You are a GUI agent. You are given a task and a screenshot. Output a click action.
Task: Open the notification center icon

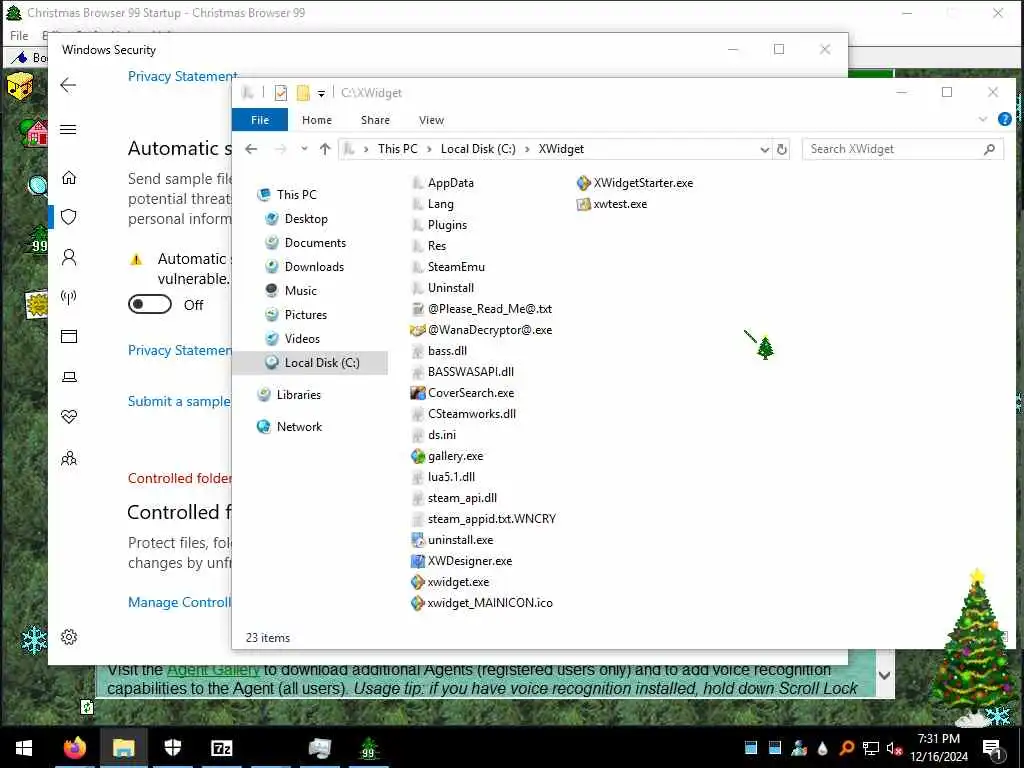992,749
